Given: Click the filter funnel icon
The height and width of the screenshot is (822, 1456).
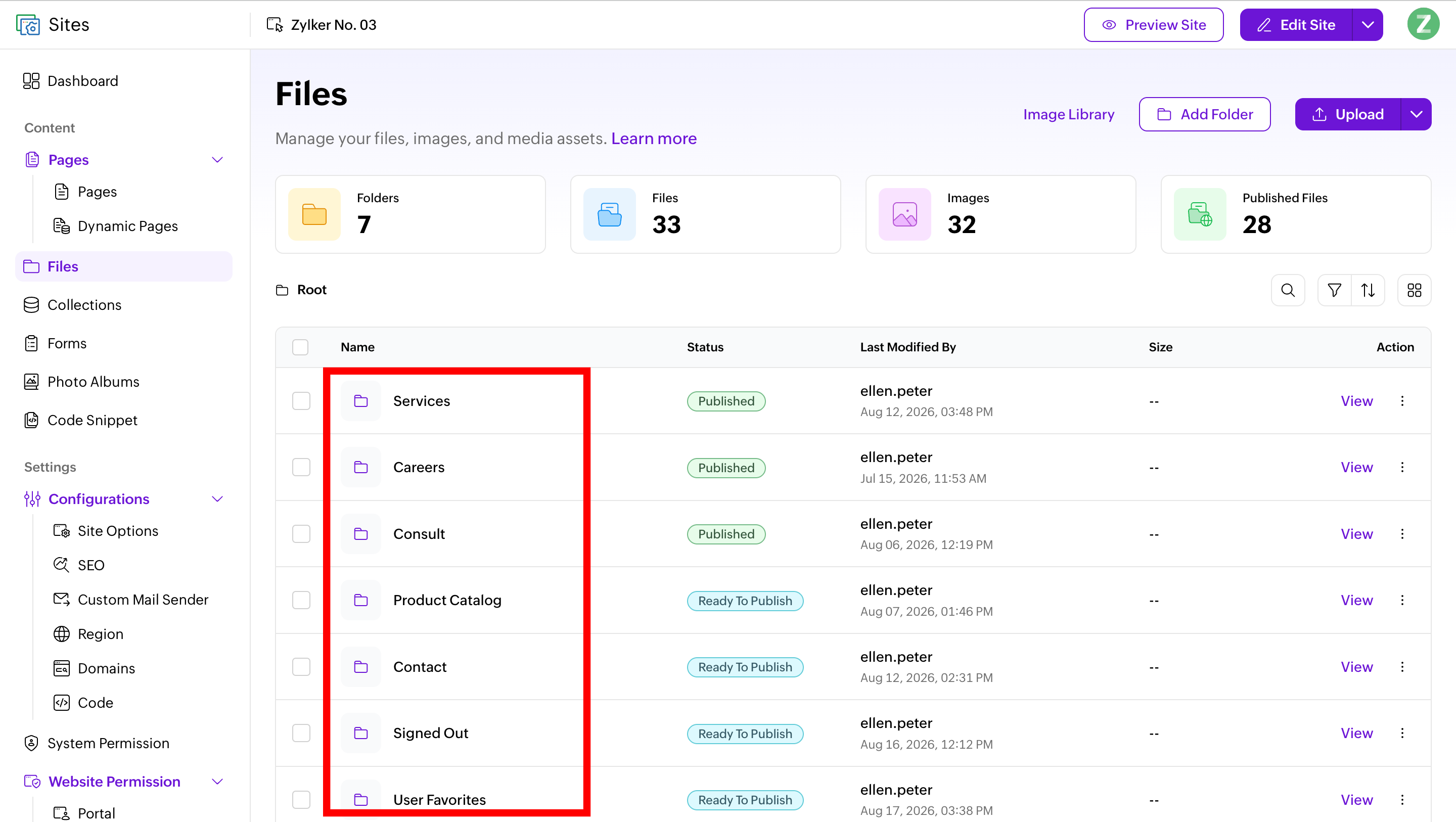Looking at the screenshot, I should 1334,290.
